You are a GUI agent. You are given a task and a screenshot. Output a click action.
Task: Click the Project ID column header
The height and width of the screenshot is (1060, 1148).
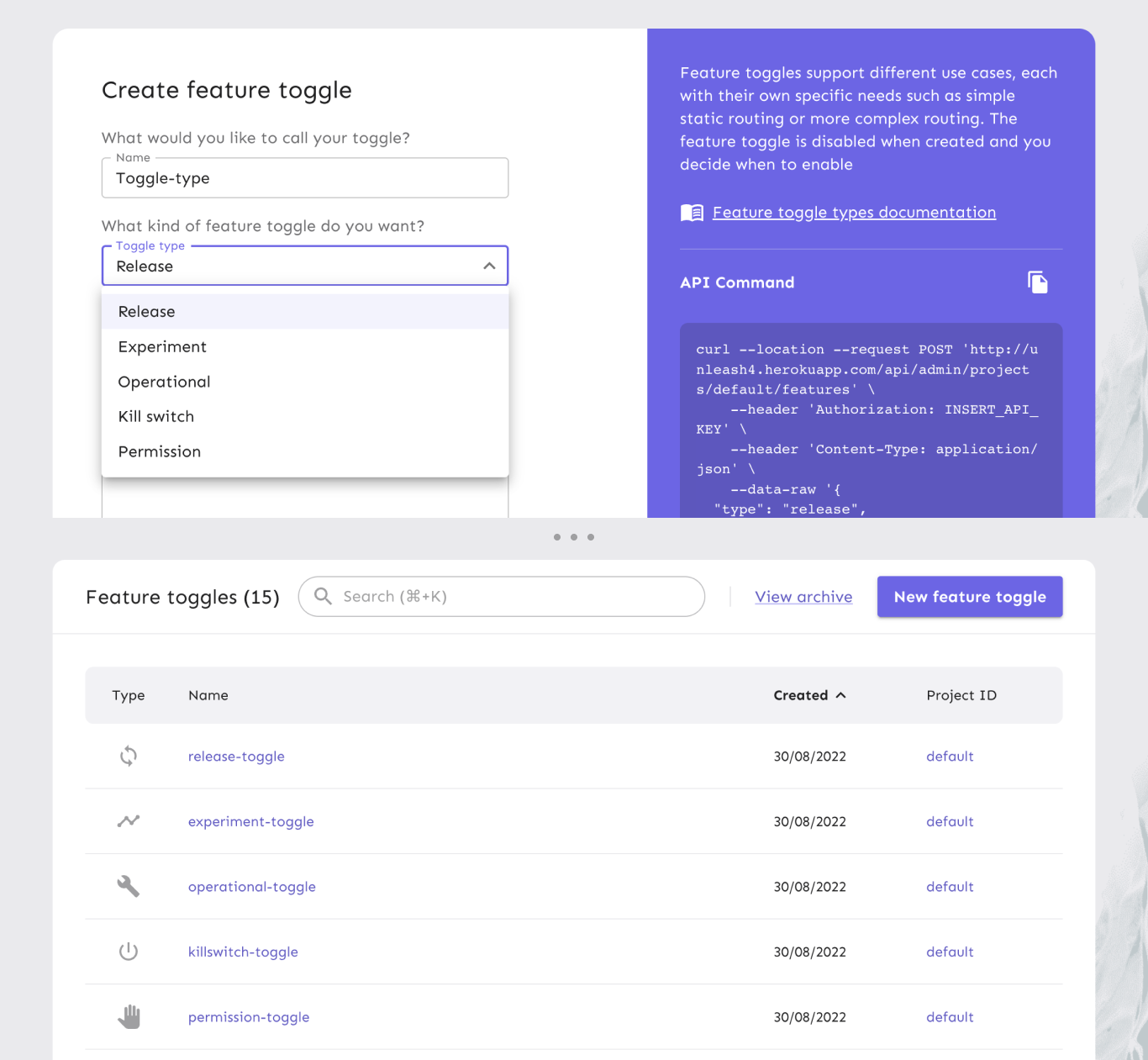(x=961, y=695)
